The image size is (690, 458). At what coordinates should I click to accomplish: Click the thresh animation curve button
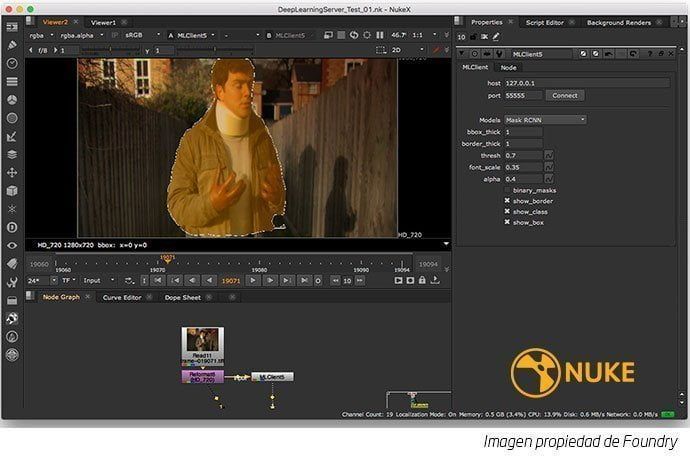[x=548, y=155]
